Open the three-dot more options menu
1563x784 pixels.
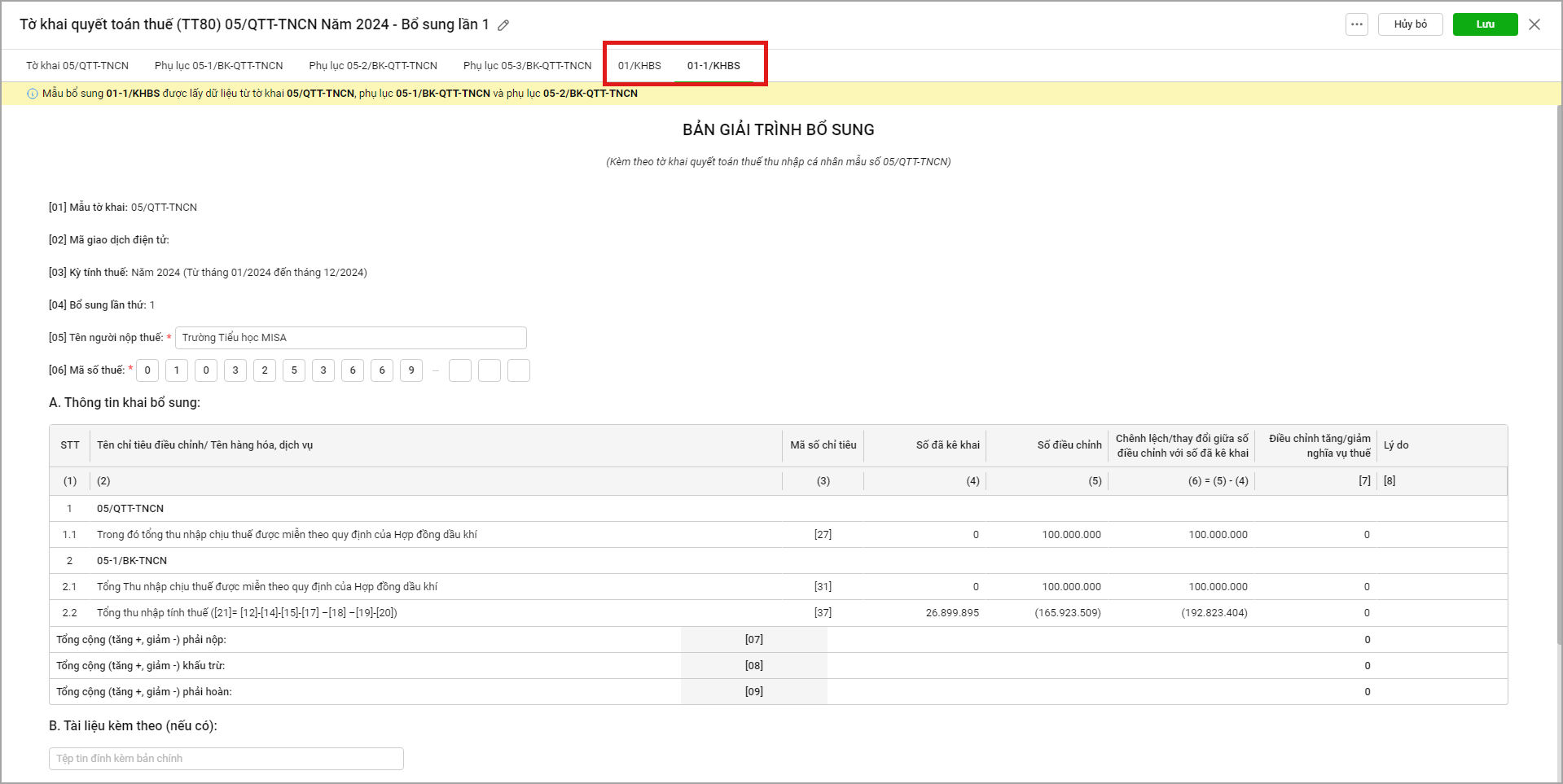(x=1356, y=24)
